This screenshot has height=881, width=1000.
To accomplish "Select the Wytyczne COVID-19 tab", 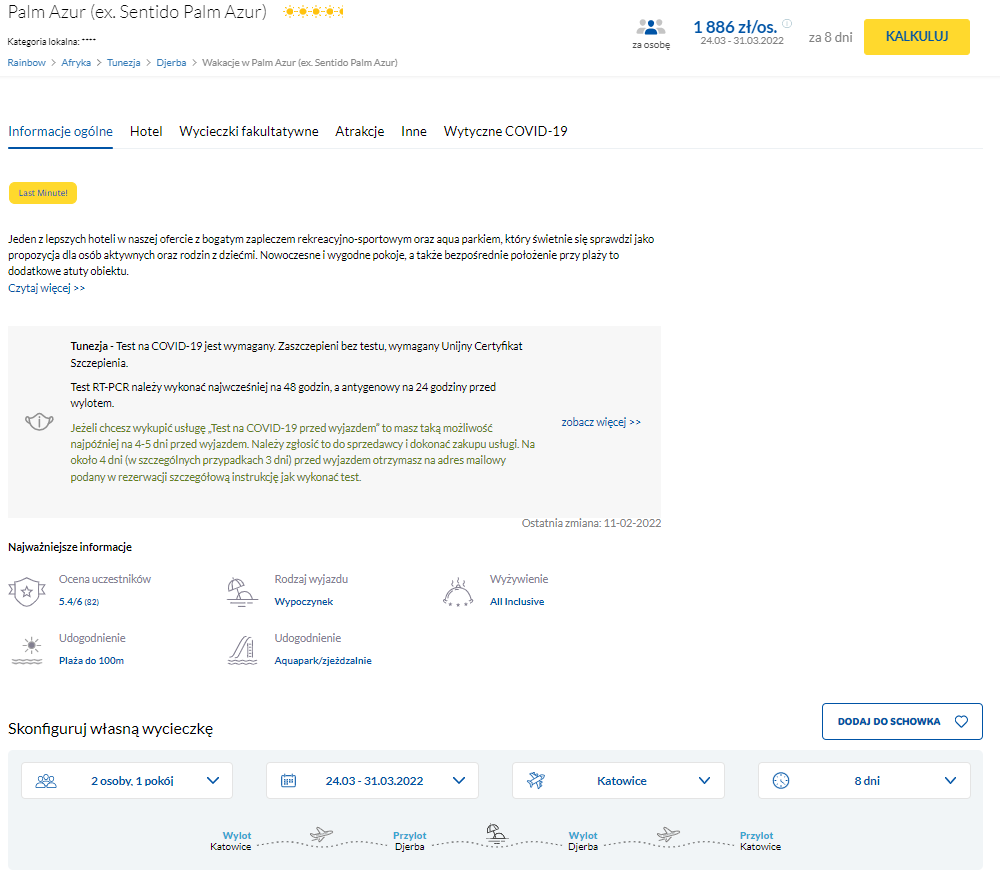I will [x=506, y=131].
